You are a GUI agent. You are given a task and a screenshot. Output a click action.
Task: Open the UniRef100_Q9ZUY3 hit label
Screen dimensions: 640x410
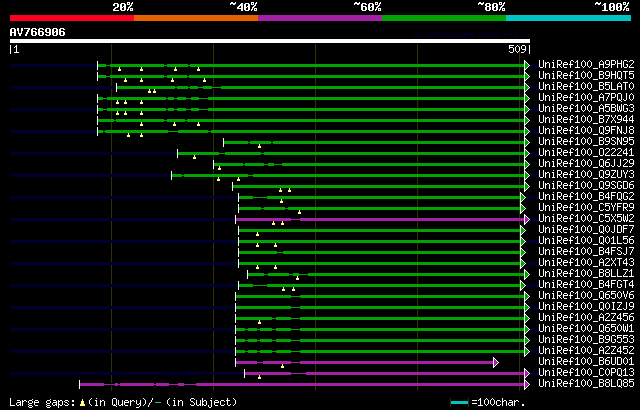586,175
